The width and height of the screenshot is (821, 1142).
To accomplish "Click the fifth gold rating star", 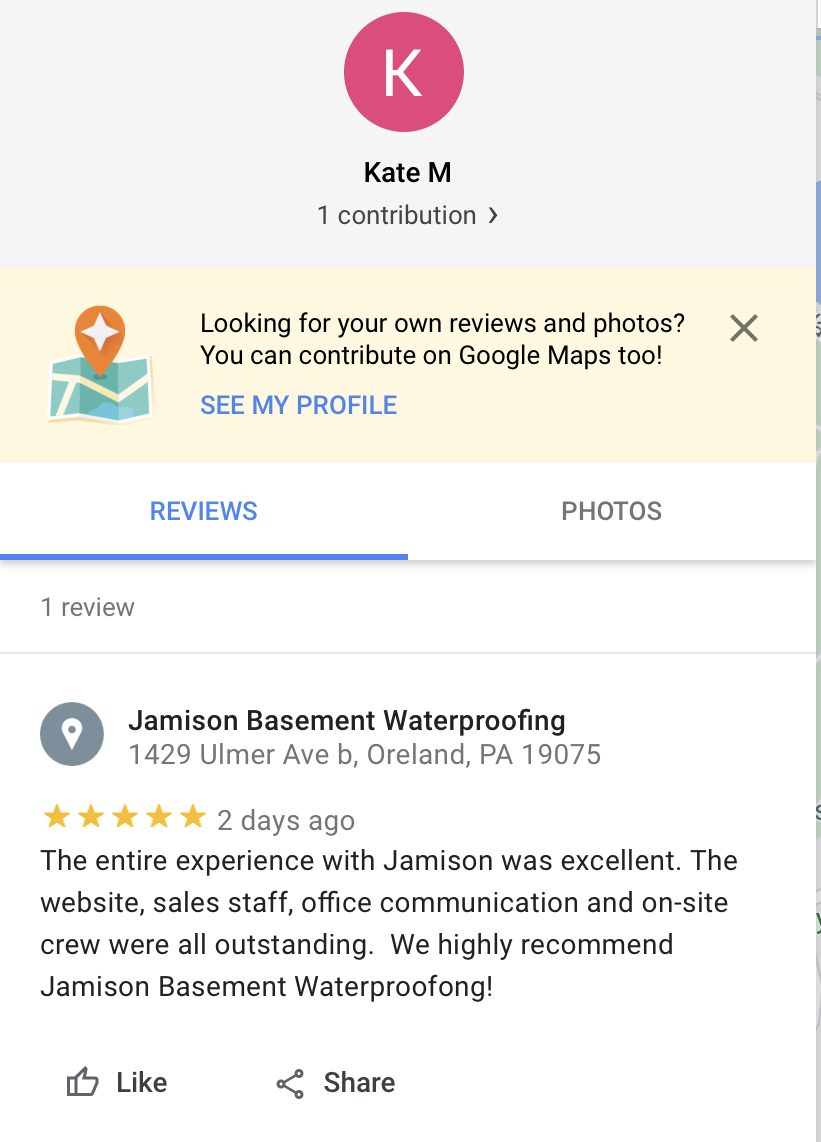I will point(192,817).
